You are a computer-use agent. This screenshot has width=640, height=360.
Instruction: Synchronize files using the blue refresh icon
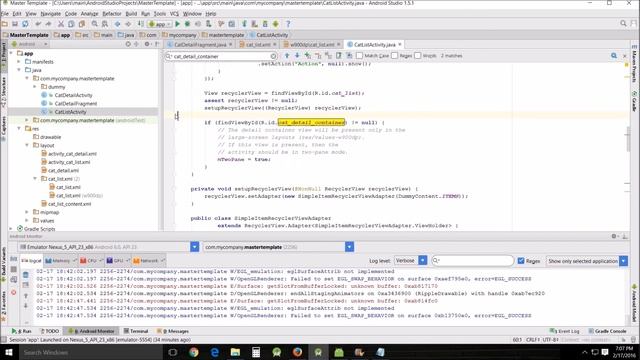pos(25,24)
